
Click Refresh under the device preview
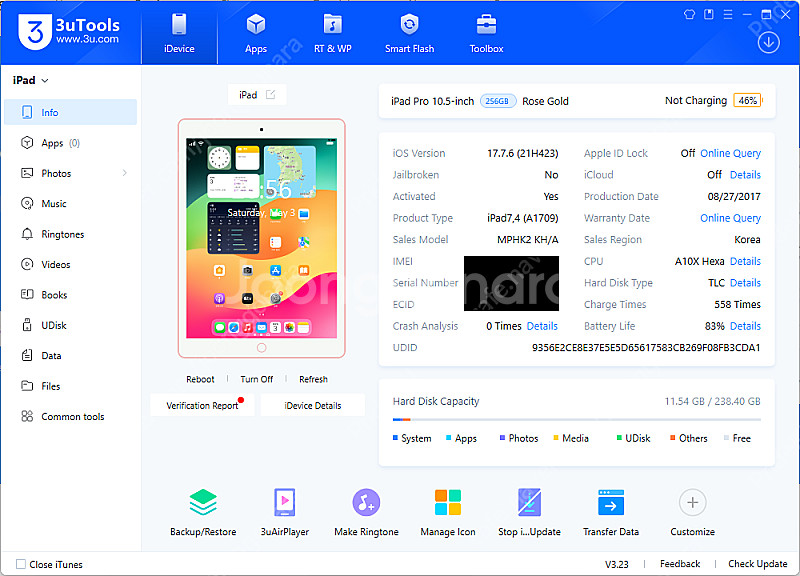tap(313, 379)
